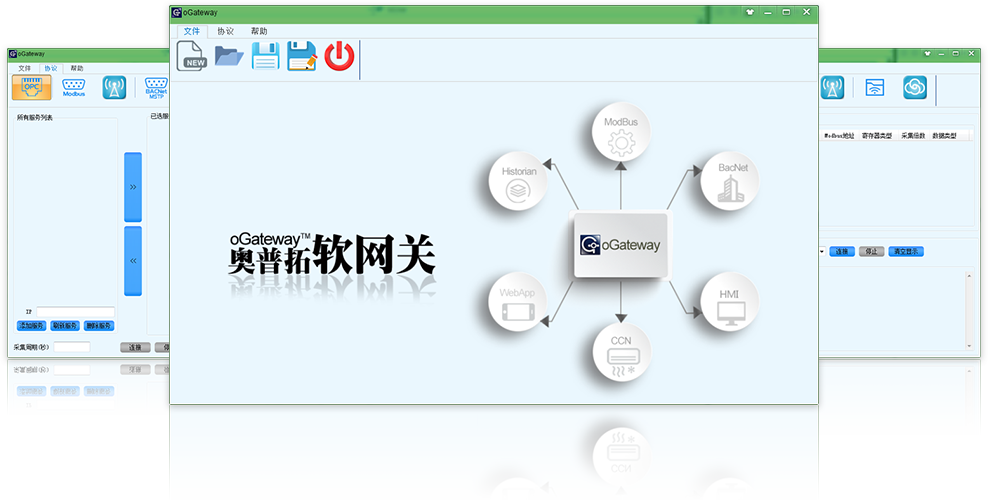Click antenna tower icon in right window

[832, 88]
